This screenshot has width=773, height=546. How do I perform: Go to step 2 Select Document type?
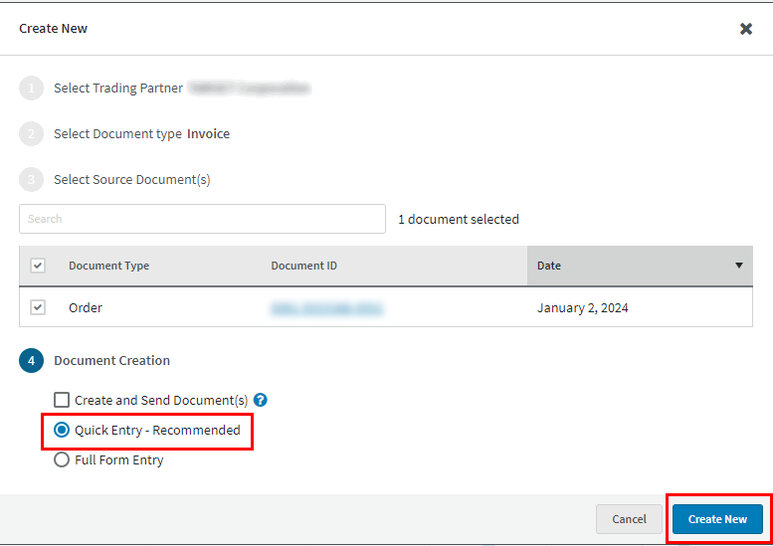tap(32, 134)
